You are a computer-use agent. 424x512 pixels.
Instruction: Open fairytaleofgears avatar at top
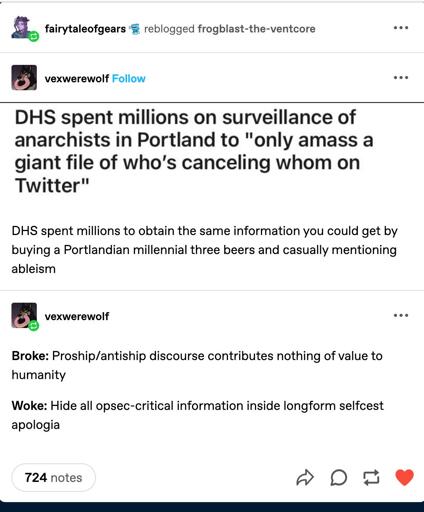click(23, 27)
